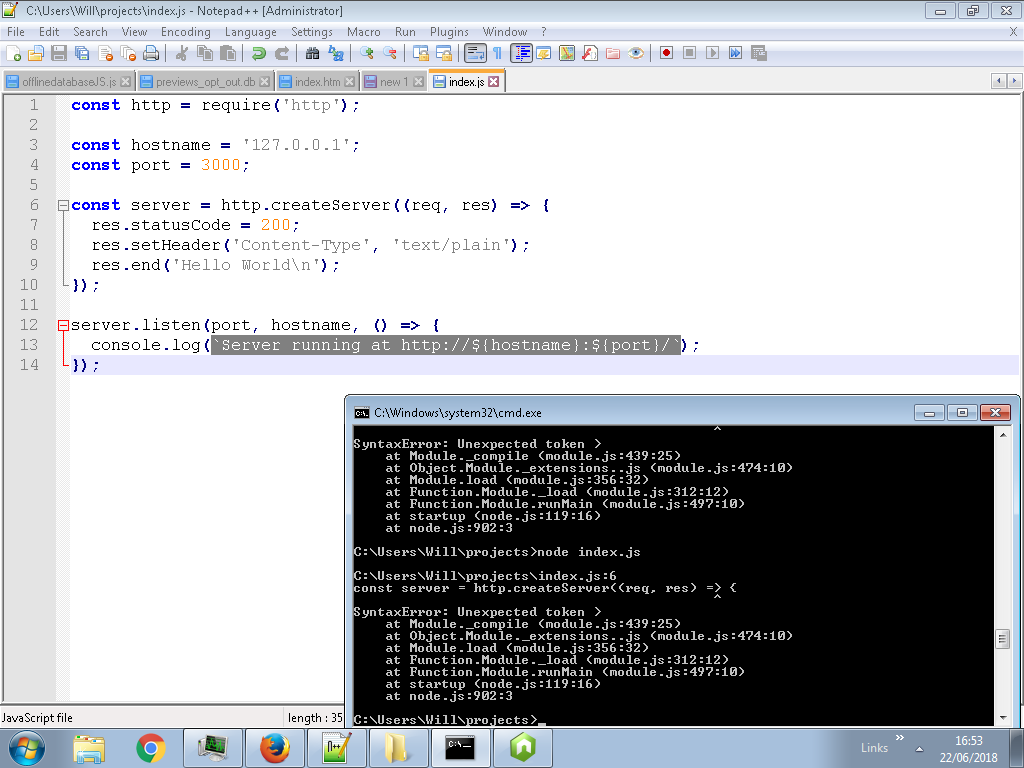Open the Language menu

[251, 32]
